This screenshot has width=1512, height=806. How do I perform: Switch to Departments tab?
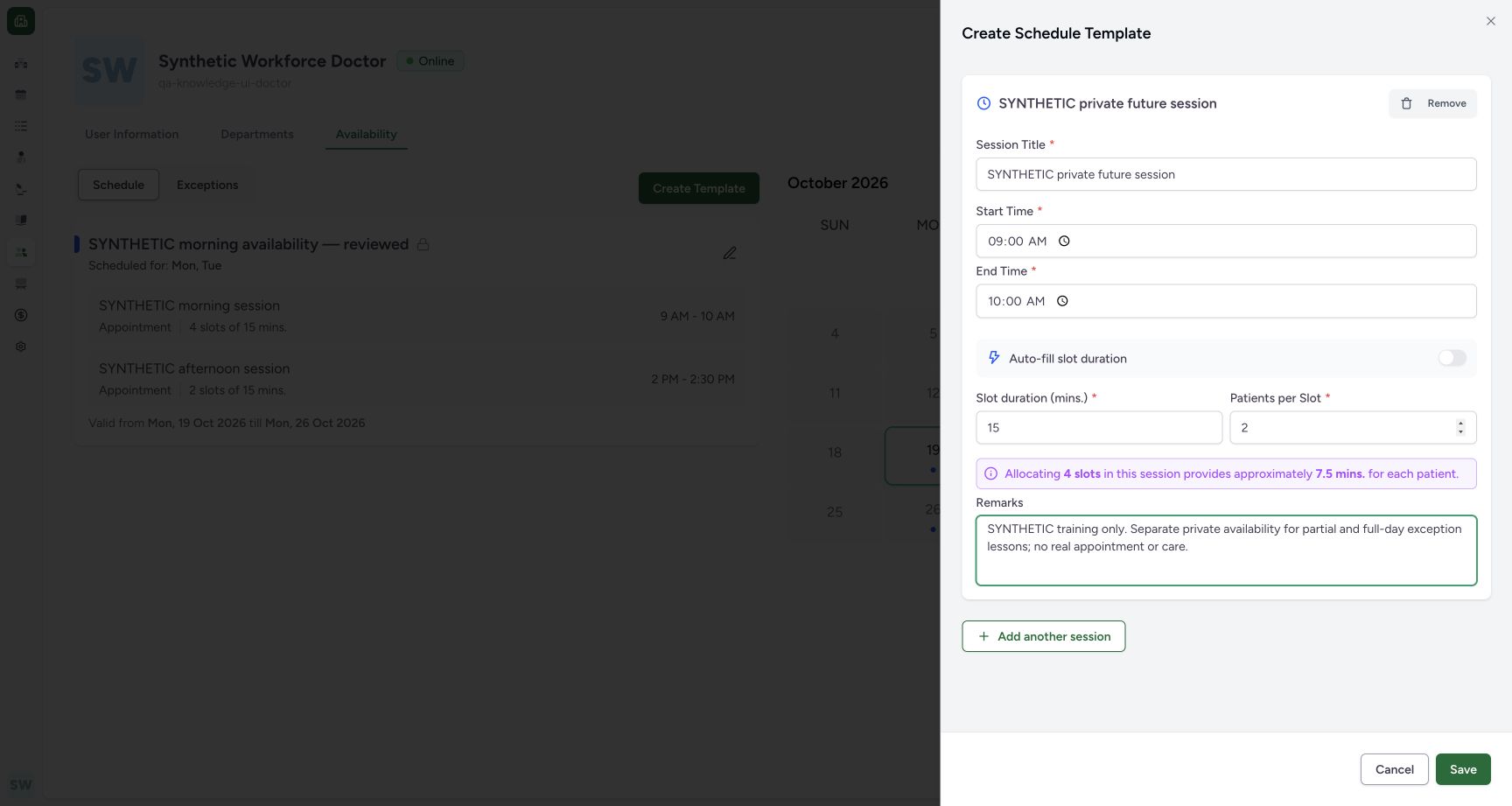(x=257, y=134)
